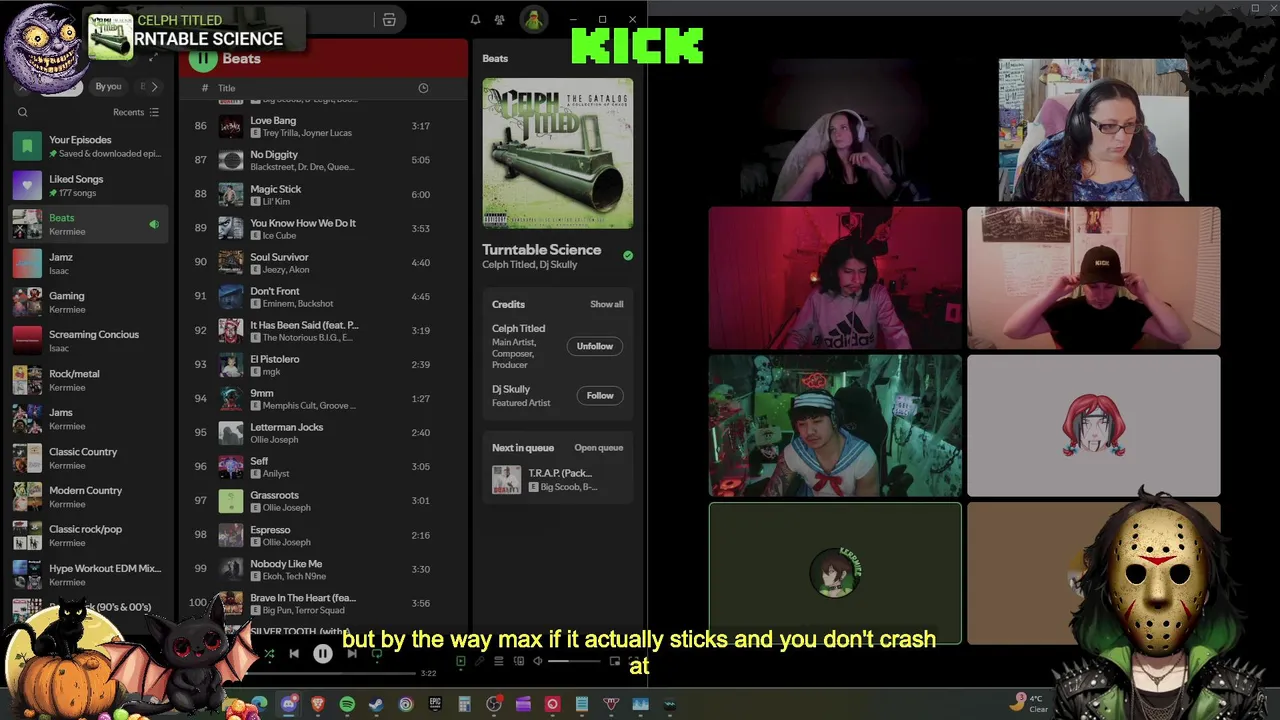1280x720 pixels.
Task: Open Liked Songs playlist
Action: [x=90, y=185]
